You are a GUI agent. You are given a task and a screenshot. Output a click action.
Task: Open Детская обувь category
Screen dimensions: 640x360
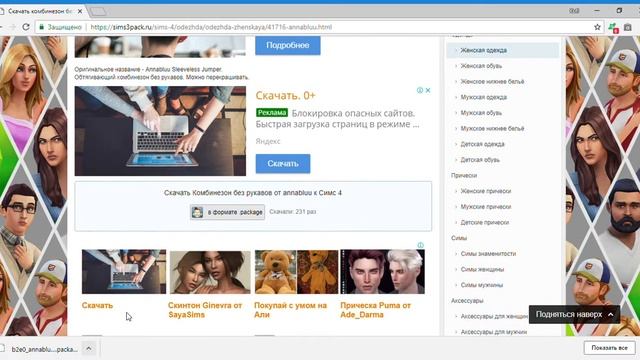[480, 160]
